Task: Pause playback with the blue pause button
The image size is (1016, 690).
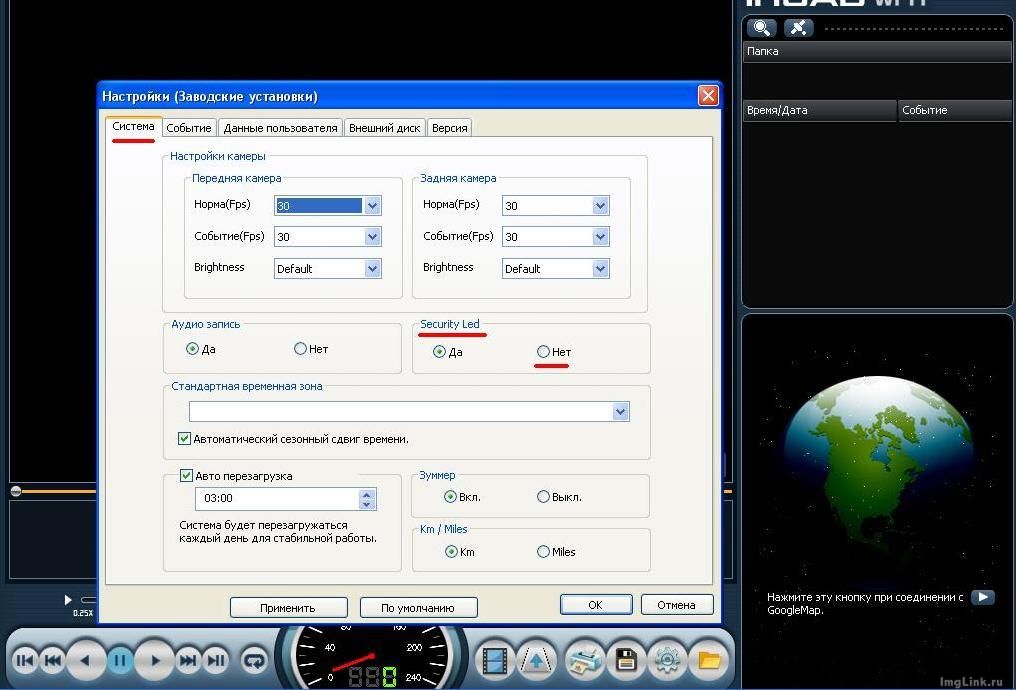Action: [x=120, y=660]
